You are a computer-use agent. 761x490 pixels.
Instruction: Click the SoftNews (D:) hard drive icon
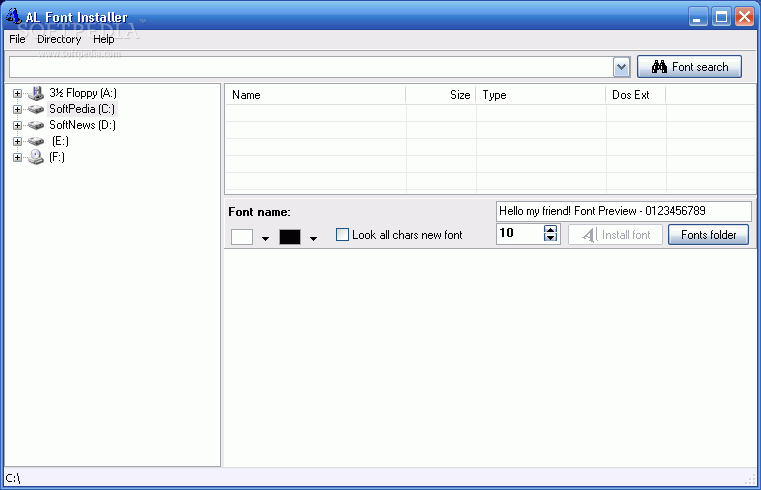click(x=35, y=125)
